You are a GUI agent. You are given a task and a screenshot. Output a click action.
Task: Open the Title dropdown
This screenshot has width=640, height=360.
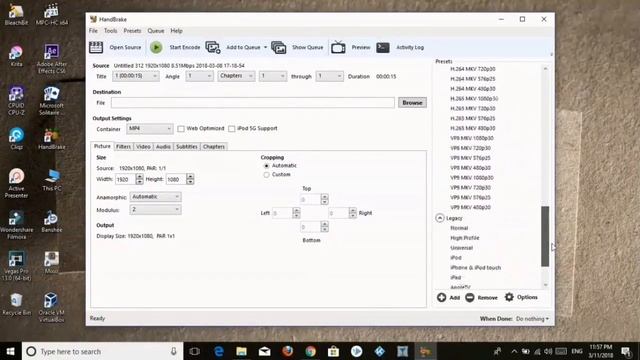(x=136, y=76)
